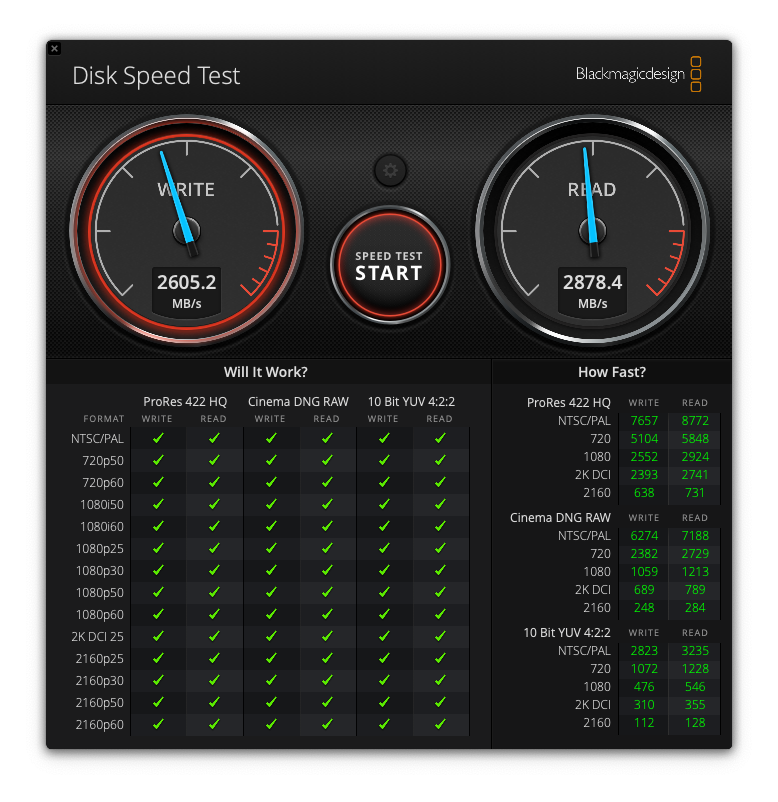Click the FORMAT column header
This screenshot has height=802, width=778.
tap(104, 419)
